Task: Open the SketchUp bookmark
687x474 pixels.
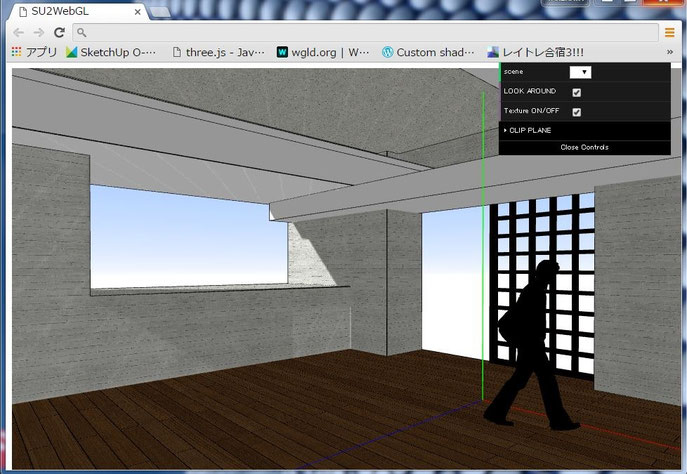Action: (x=111, y=53)
